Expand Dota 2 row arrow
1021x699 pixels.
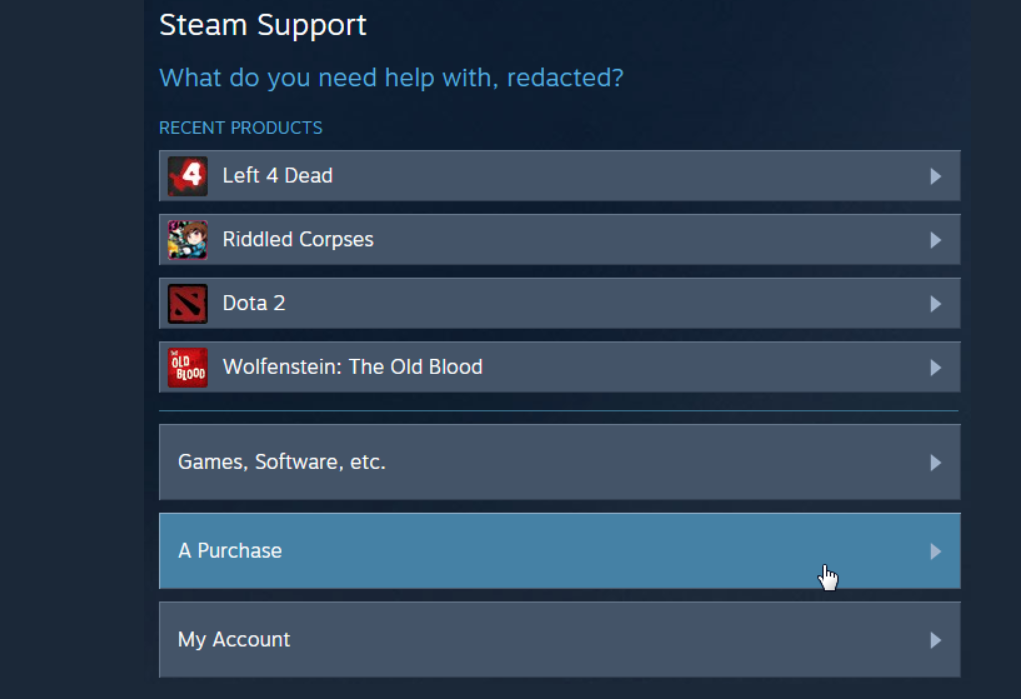tap(936, 304)
